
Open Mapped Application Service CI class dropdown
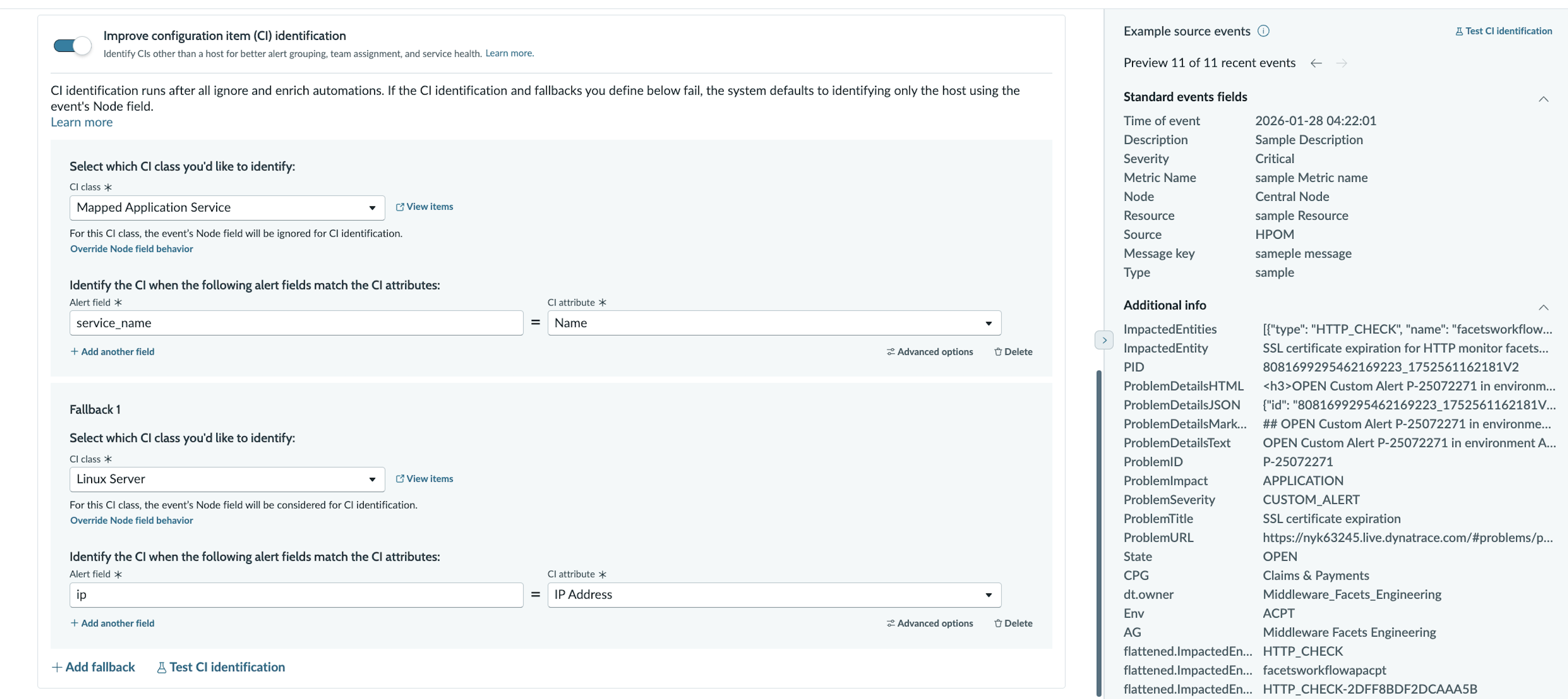tap(227, 208)
